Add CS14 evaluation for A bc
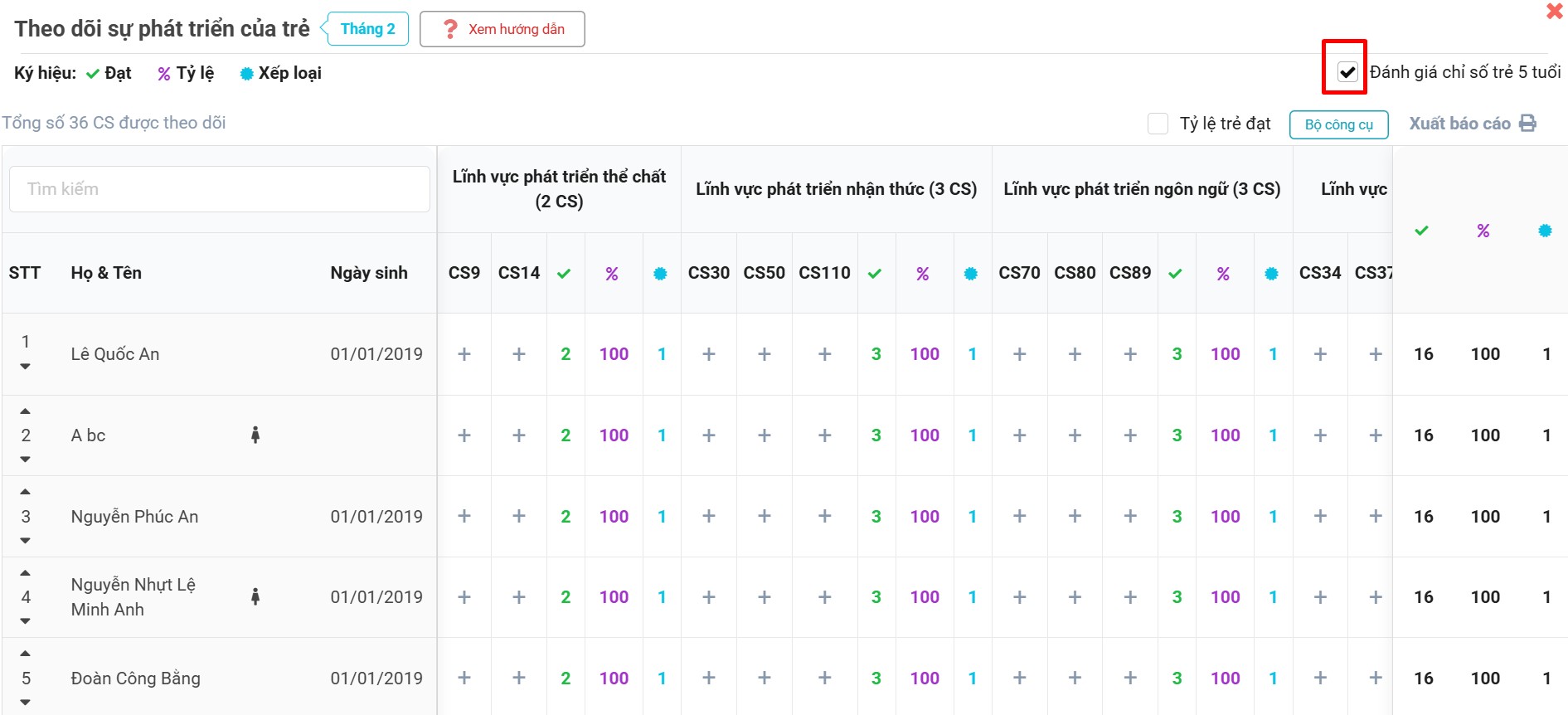Screen dimensions: 1568x715 pyautogui.click(x=519, y=435)
